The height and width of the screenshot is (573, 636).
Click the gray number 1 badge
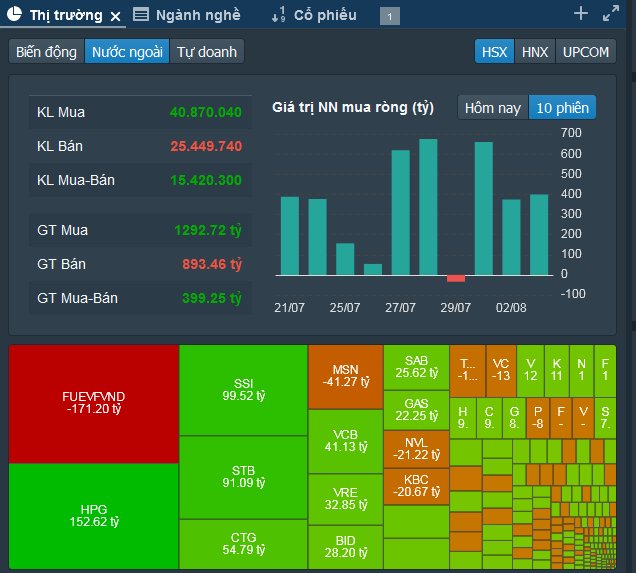390,16
